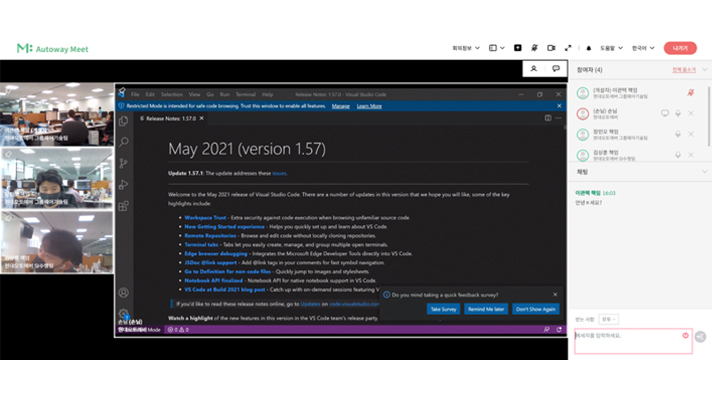Click the fullscreen expand icon in toolbar
The width and height of the screenshot is (712, 400).
tap(568, 47)
